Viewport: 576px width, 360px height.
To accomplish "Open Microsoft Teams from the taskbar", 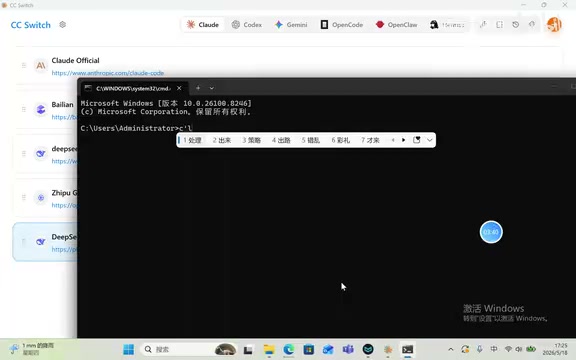I will point(348,350).
